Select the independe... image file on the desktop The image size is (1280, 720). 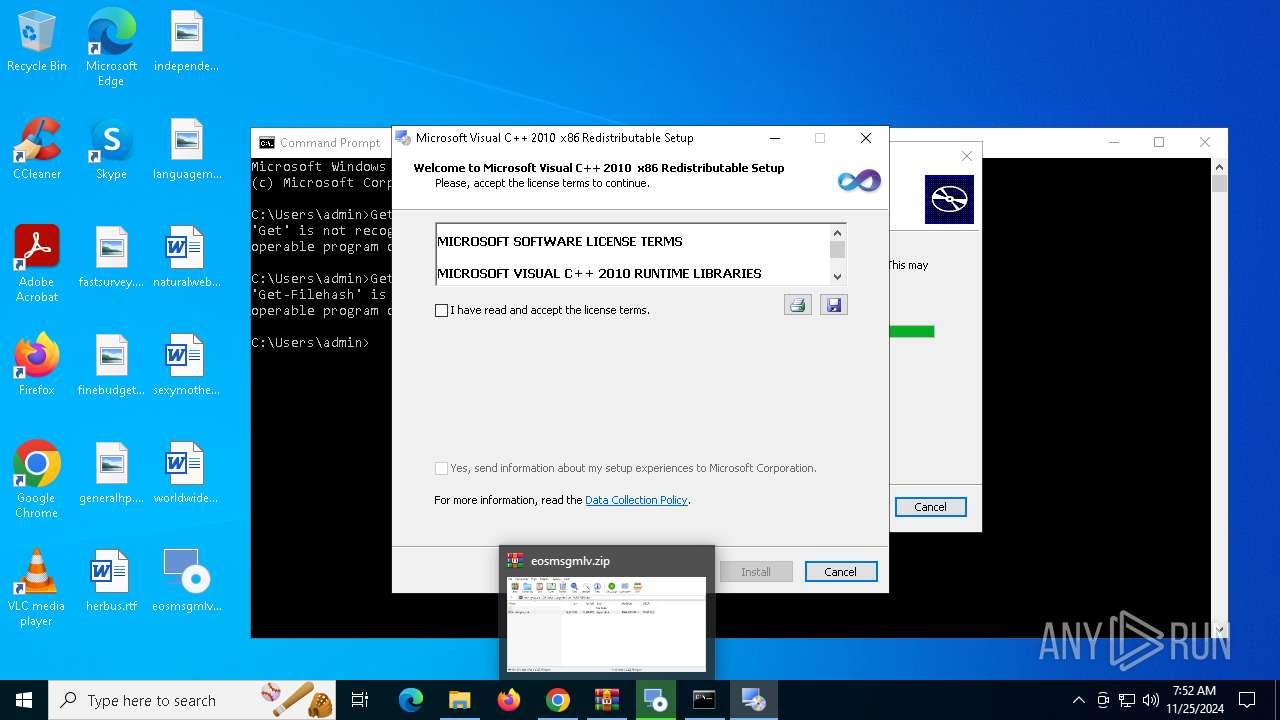click(186, 41)
